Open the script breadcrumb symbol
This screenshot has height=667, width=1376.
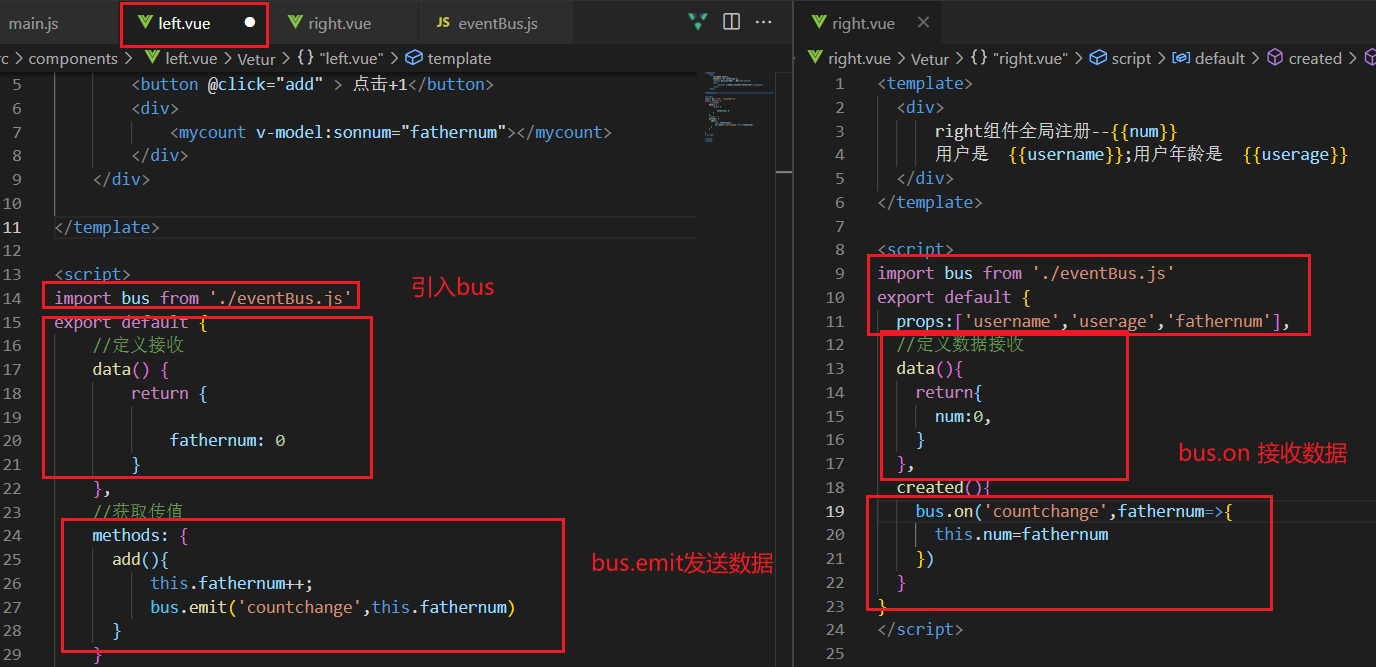coord(1120,58)
